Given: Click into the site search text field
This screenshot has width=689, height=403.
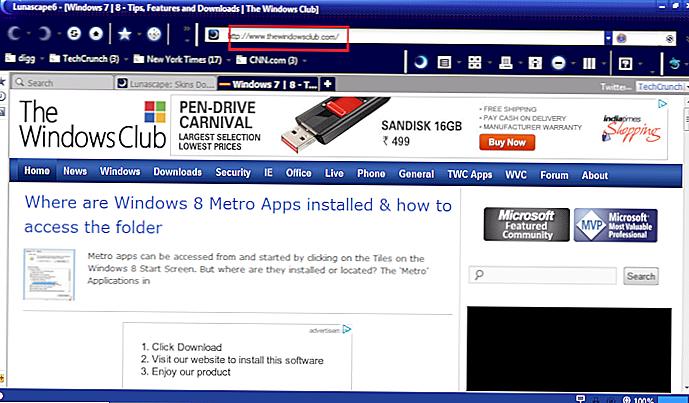Looking at the screenshot, I should click(543, 275).
